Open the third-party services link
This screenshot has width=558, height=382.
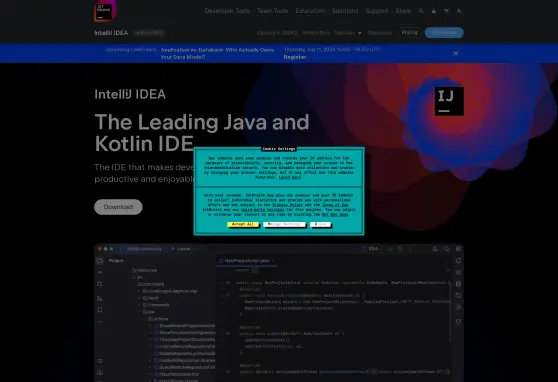tap(262, 210)
